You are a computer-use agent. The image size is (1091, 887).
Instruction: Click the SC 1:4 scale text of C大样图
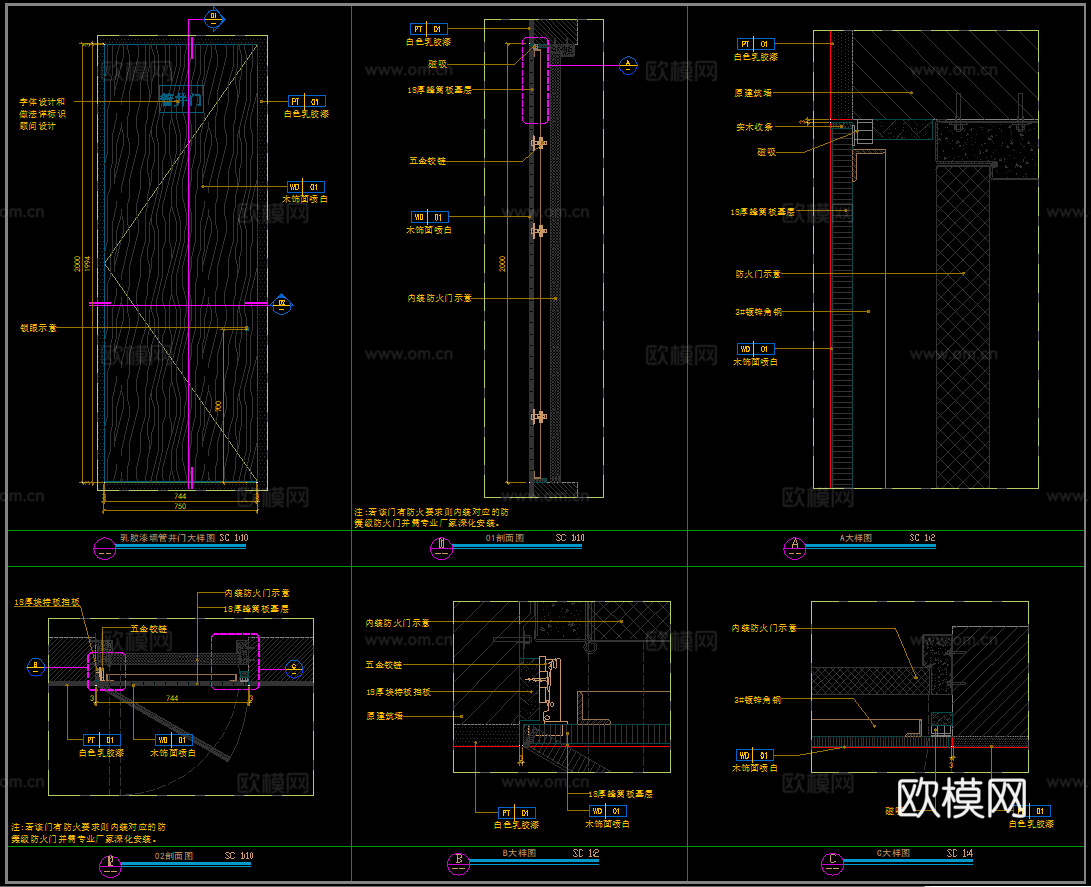(x=959, y=853)
